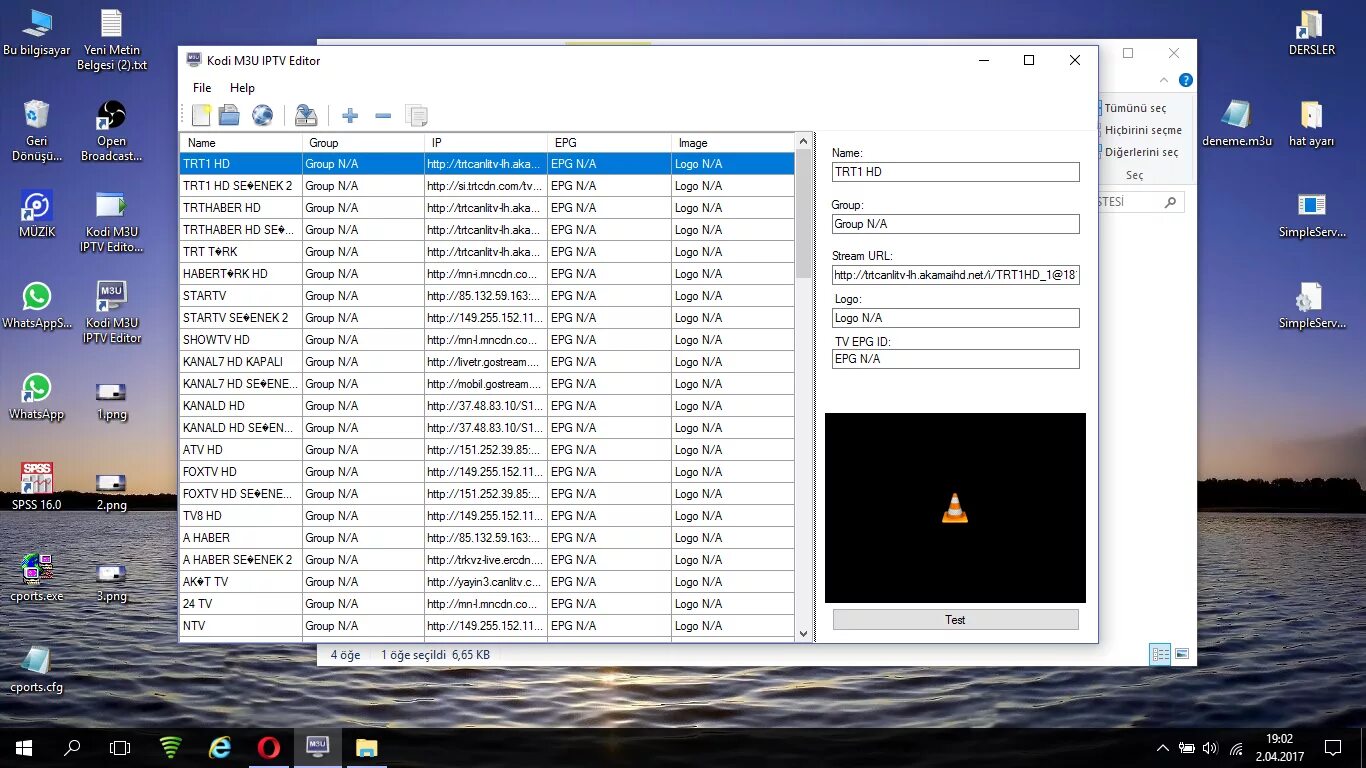
Task: Select the STARTV channel row
Action: (487, 296)
